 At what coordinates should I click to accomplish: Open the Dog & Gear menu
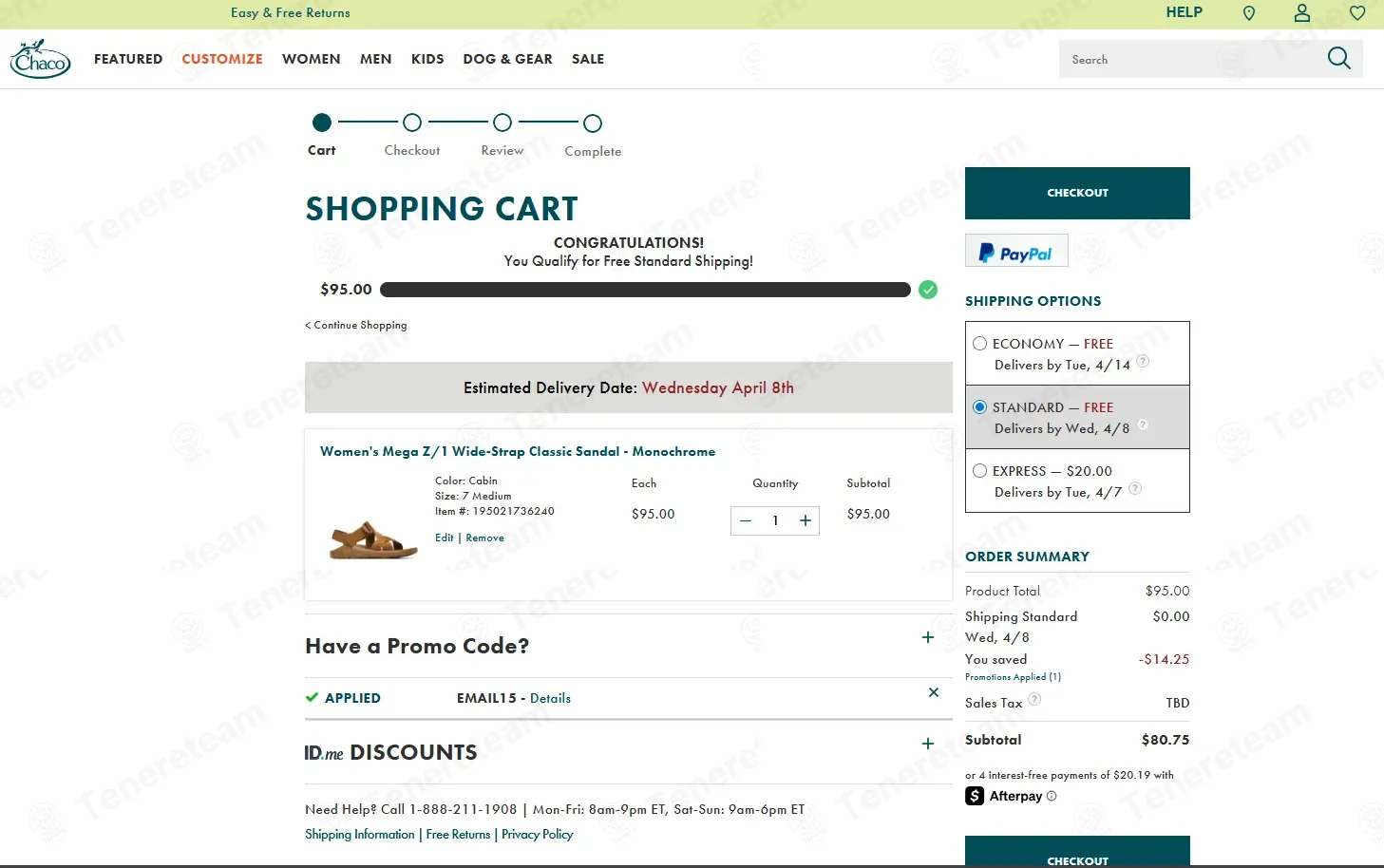pyautogui.click(x=508, y=59)
